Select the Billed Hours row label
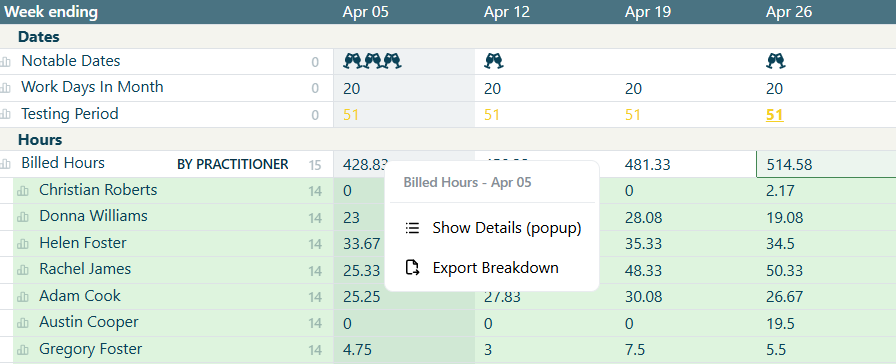Viewport: 896px width, 364px height. (63, 163)
